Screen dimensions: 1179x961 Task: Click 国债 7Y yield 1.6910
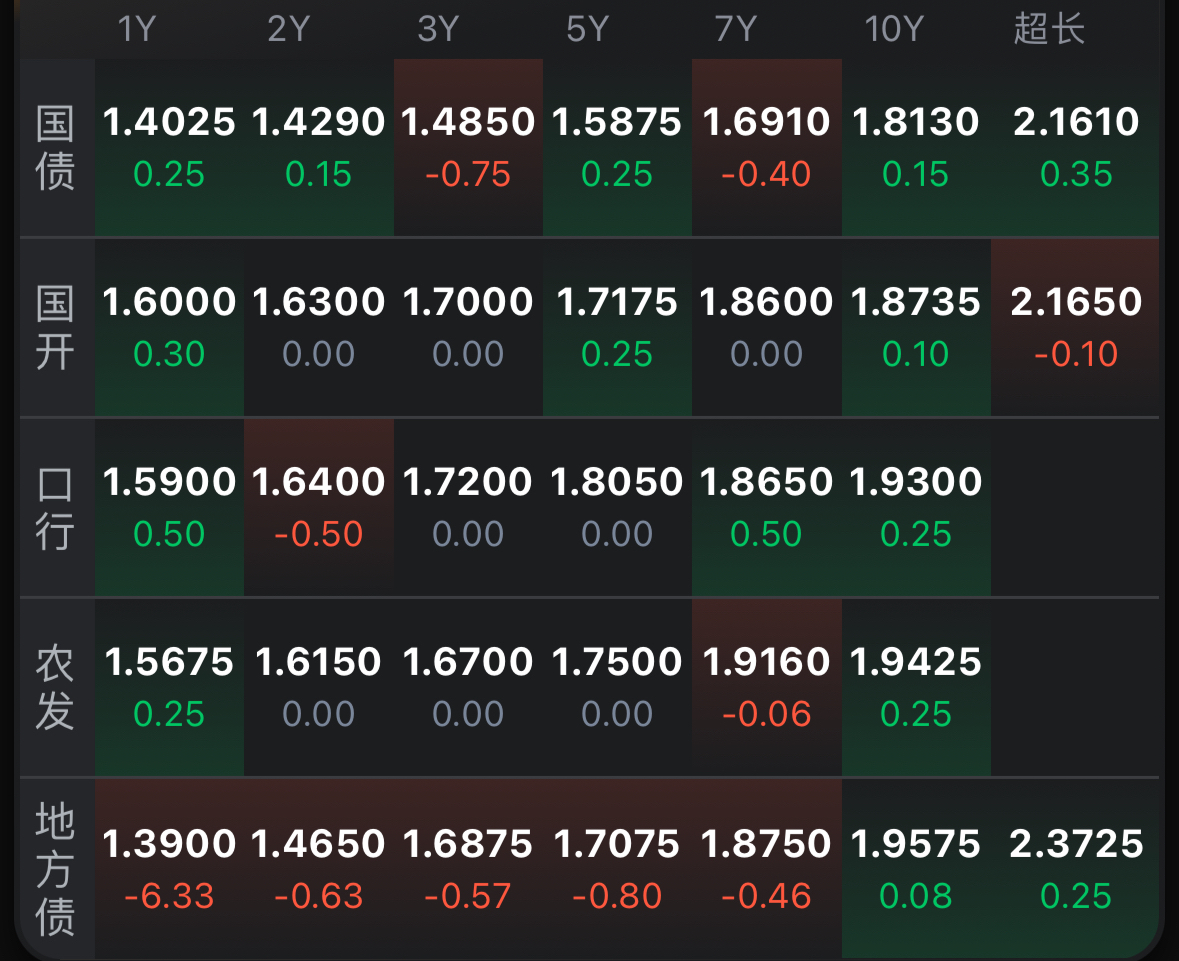click(766, 147)
